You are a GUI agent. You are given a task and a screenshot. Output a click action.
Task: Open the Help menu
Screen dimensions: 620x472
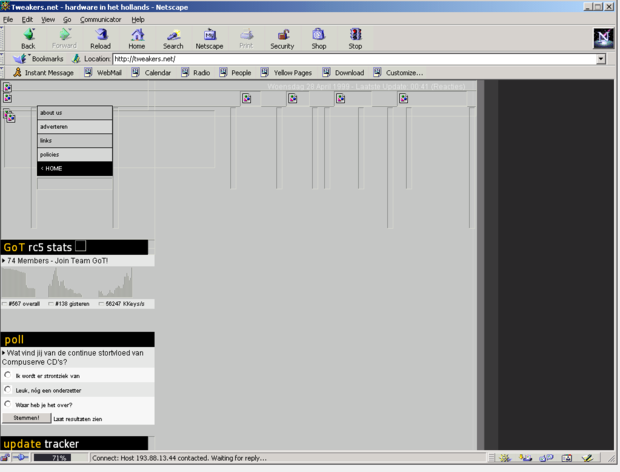[138, 19]
